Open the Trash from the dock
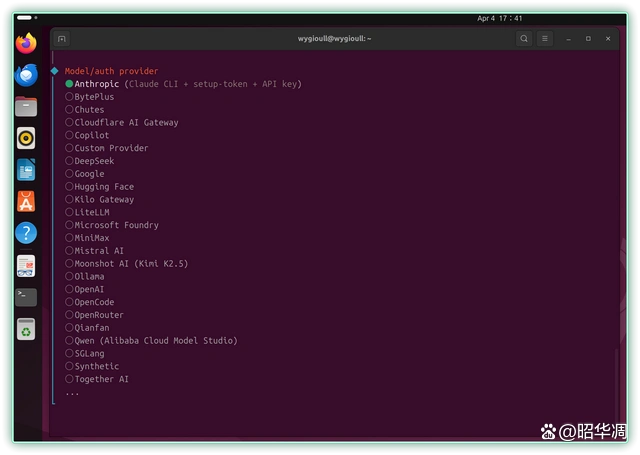This screenshot has width=640, height=455. tap(26, 329)
